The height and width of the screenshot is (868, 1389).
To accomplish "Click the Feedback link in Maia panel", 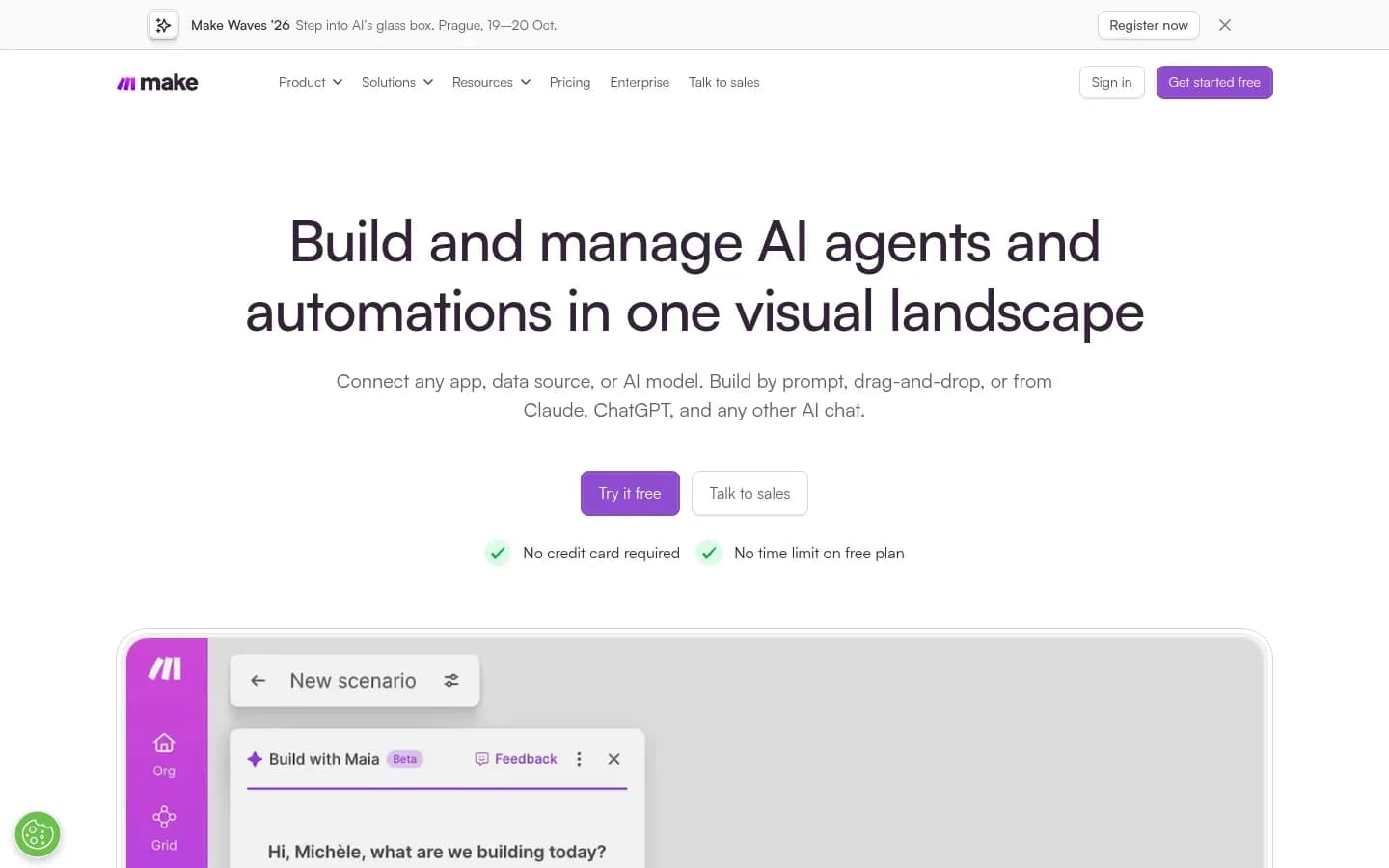I will pyautogui.click(x=516, y=759).
